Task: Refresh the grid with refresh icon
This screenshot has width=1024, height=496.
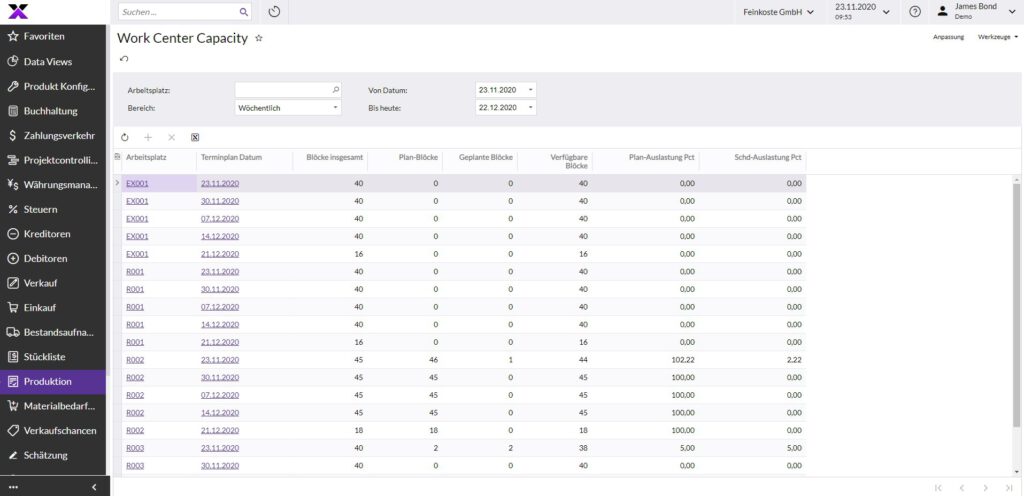Action: pyautogui.click(x=125, y=137)
